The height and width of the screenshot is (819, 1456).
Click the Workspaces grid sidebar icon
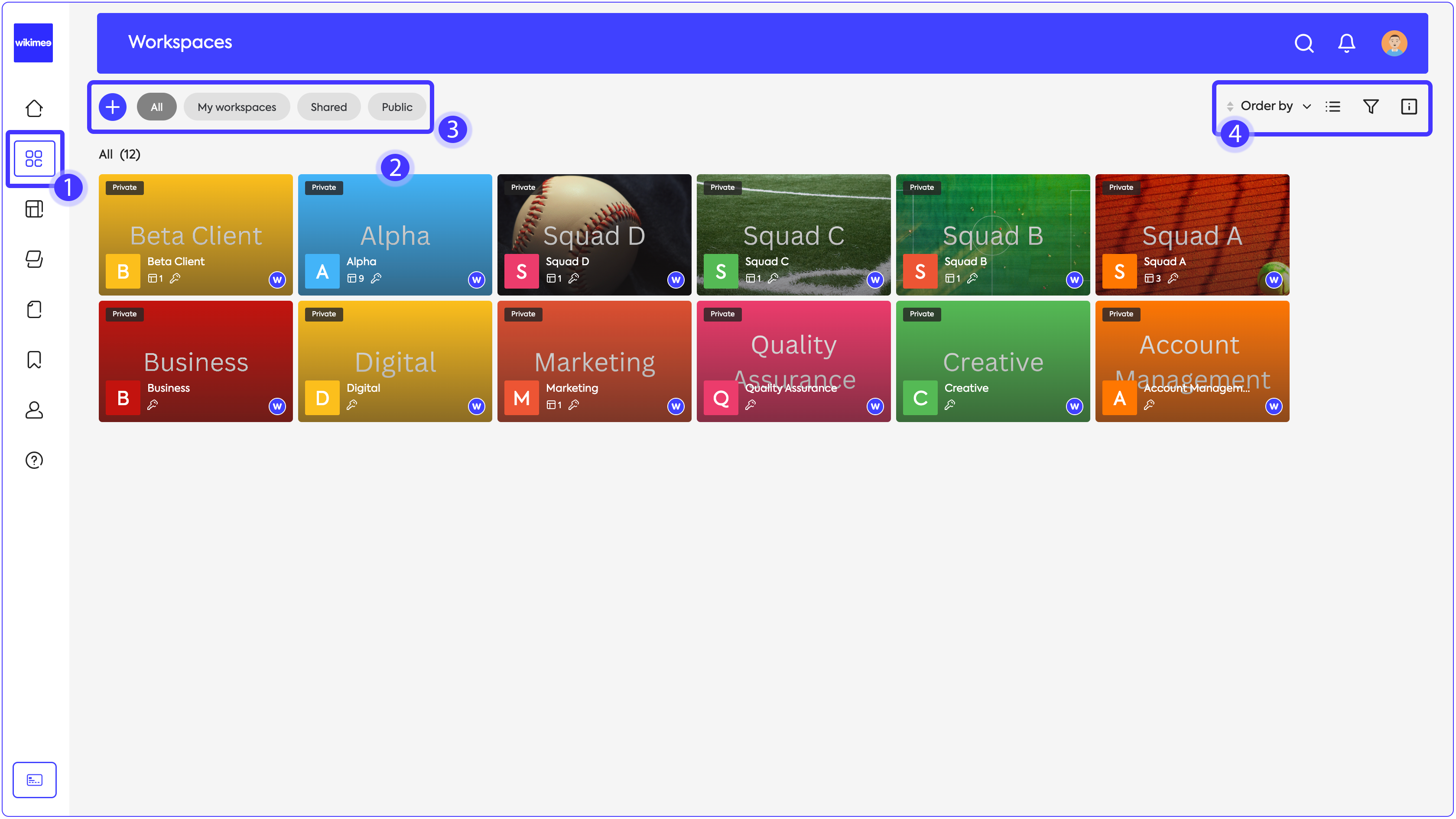pos(34,158)
